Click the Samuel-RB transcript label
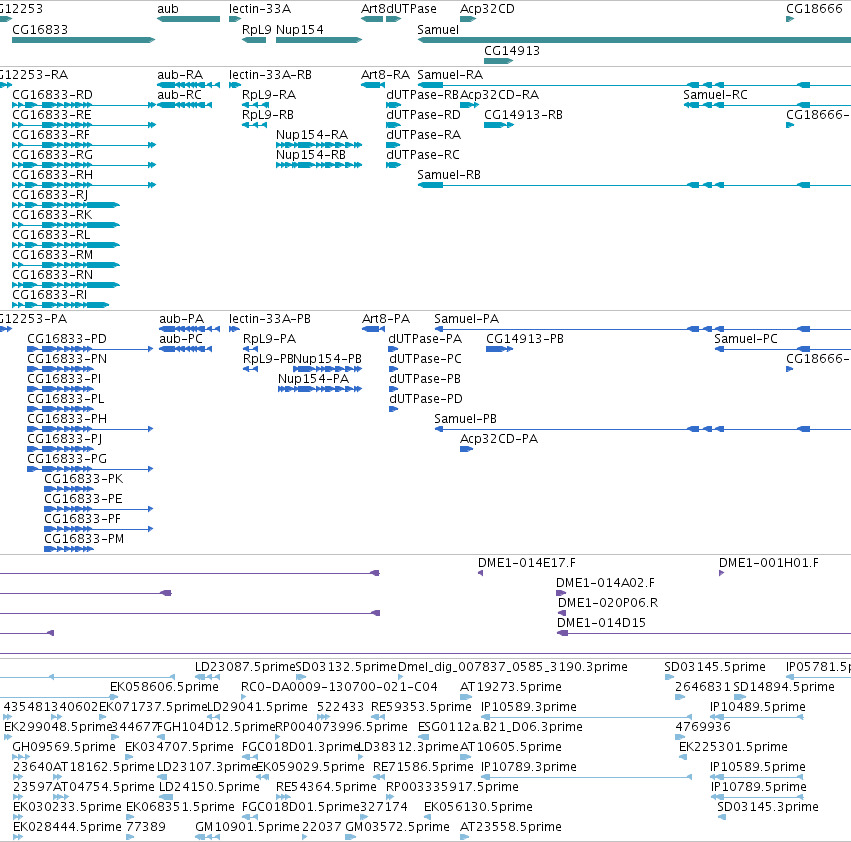The image size is (851, 842). click(x=449, y=174)
